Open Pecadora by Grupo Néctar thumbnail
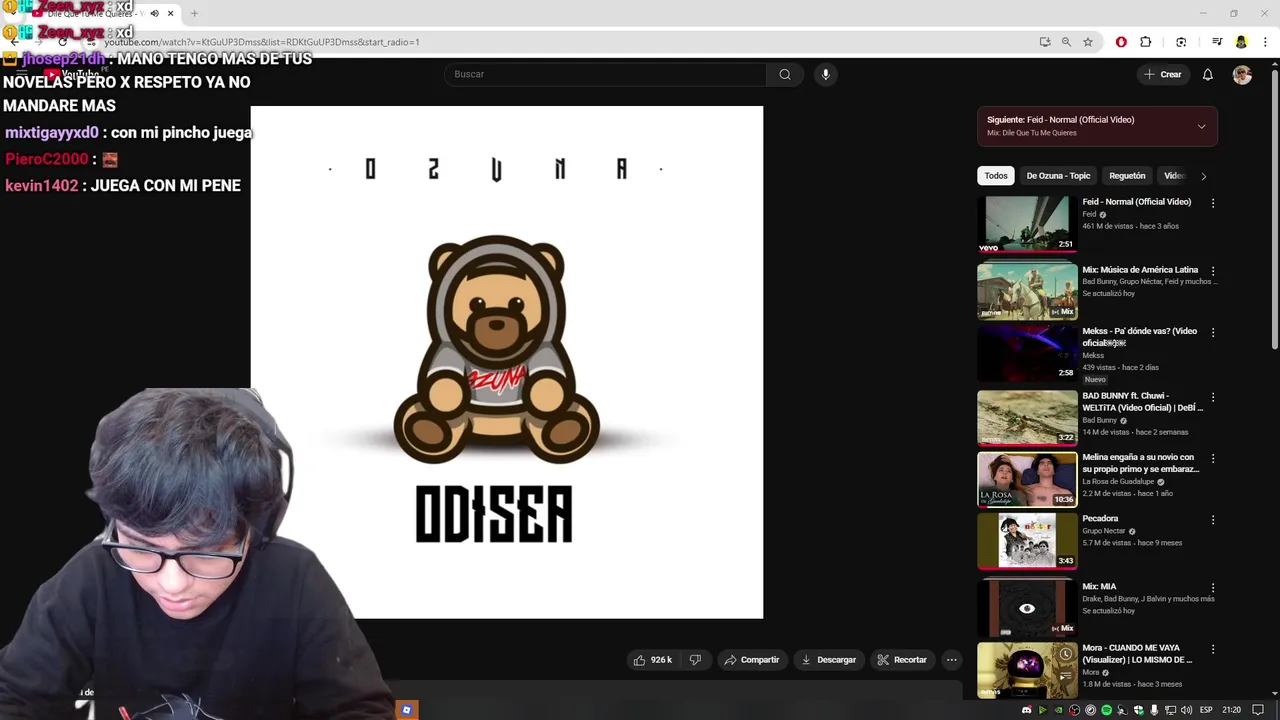This screenshot has height=720, width=1280. (1027, 541)
